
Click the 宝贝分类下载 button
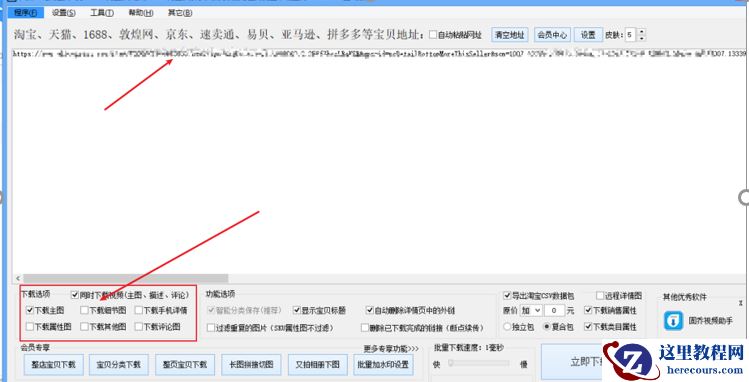tap(118, 365)
